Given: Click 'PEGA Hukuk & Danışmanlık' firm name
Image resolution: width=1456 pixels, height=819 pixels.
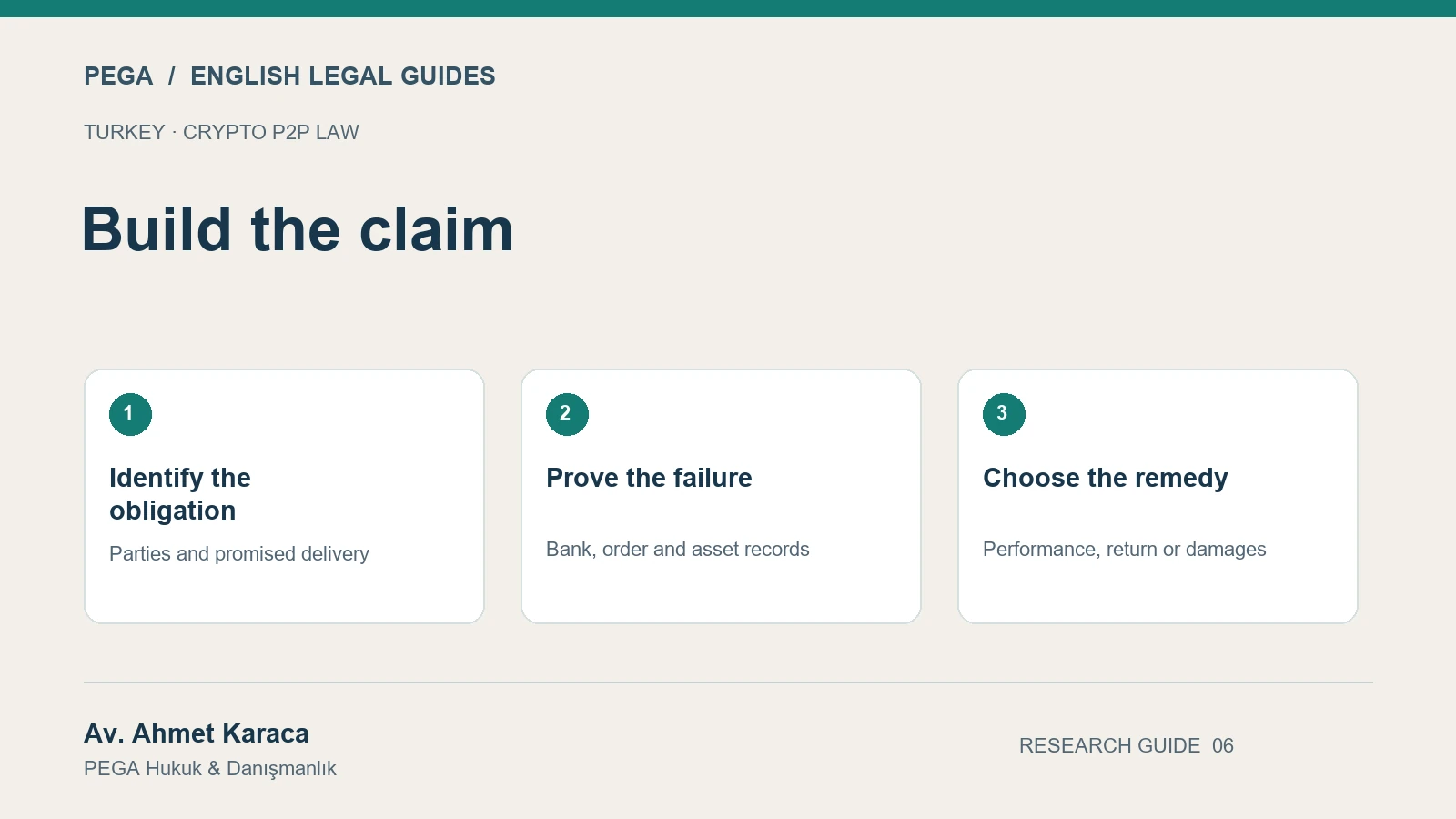Looking at the screenshot, I should [210, 769].
